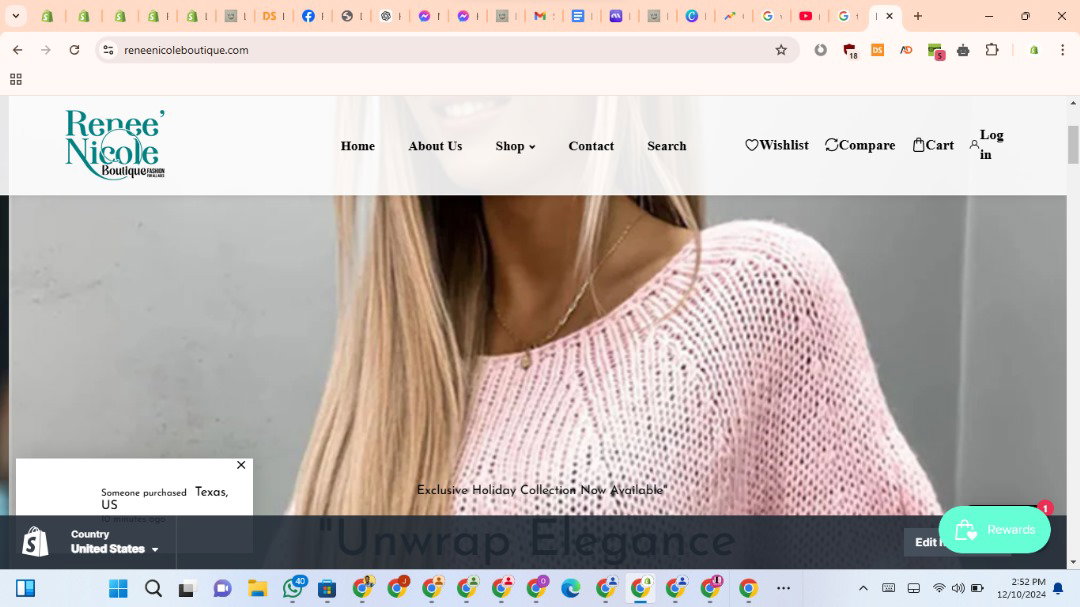Open the clock showing 2:52 PM
The height and width of the screenshot is (607, 1080).
click(x=1021, y=588)
